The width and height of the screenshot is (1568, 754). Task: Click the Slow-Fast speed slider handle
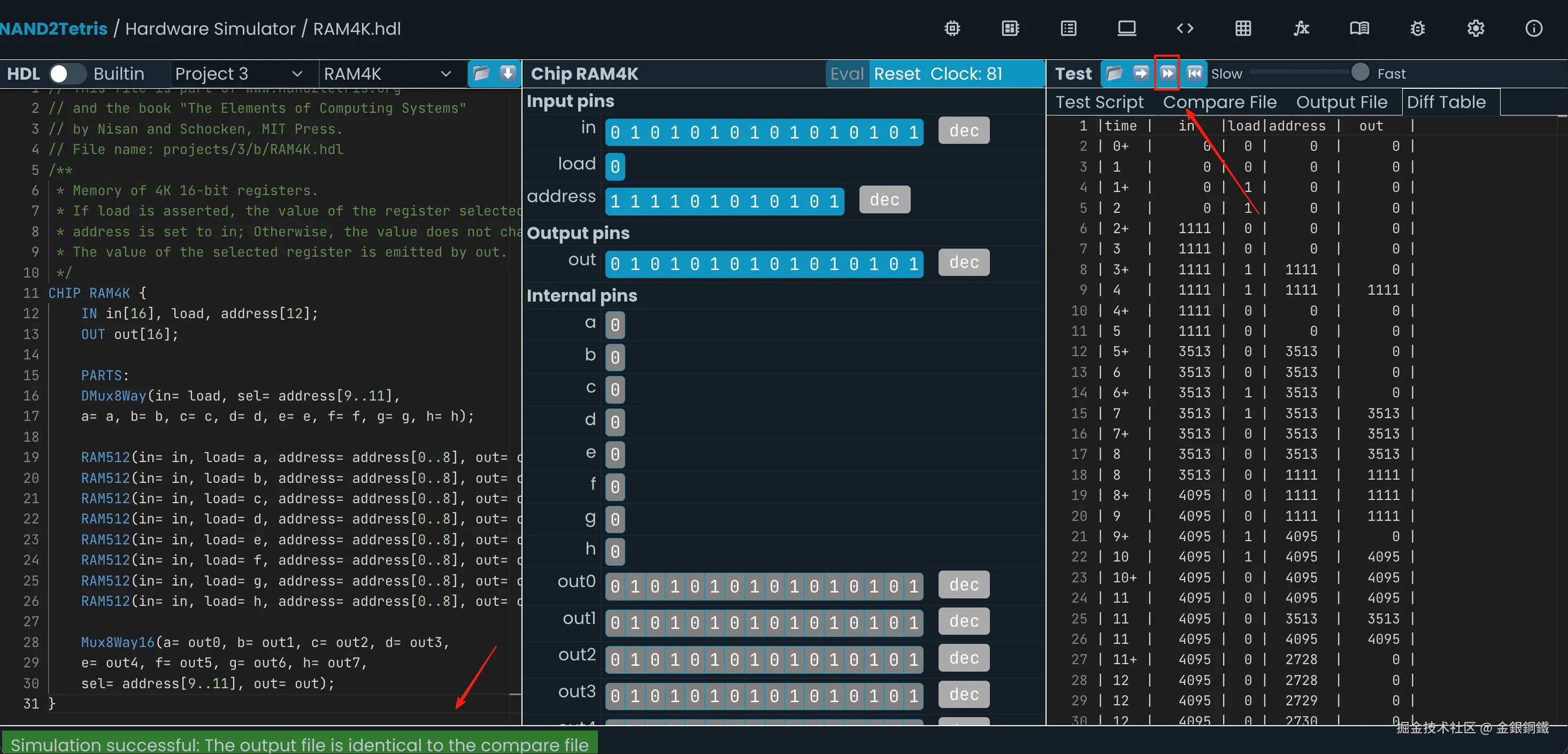tap(1359, 72)
